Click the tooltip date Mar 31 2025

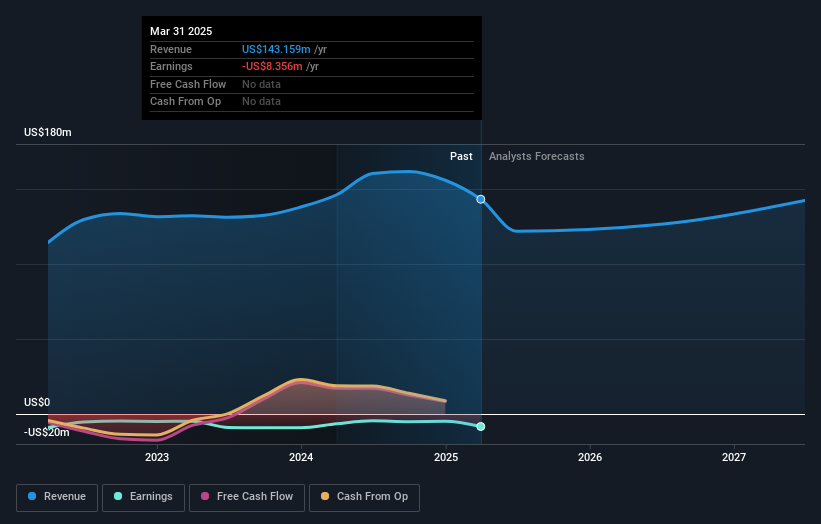(181, 31)
